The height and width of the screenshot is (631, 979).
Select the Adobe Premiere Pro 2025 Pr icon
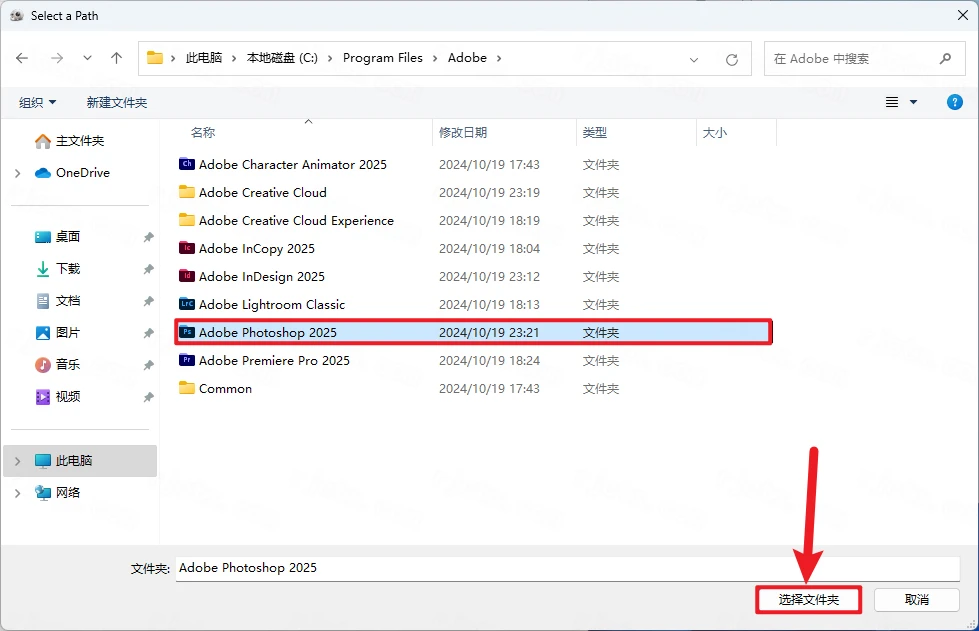pyautogui.click(x=187, y=360)
